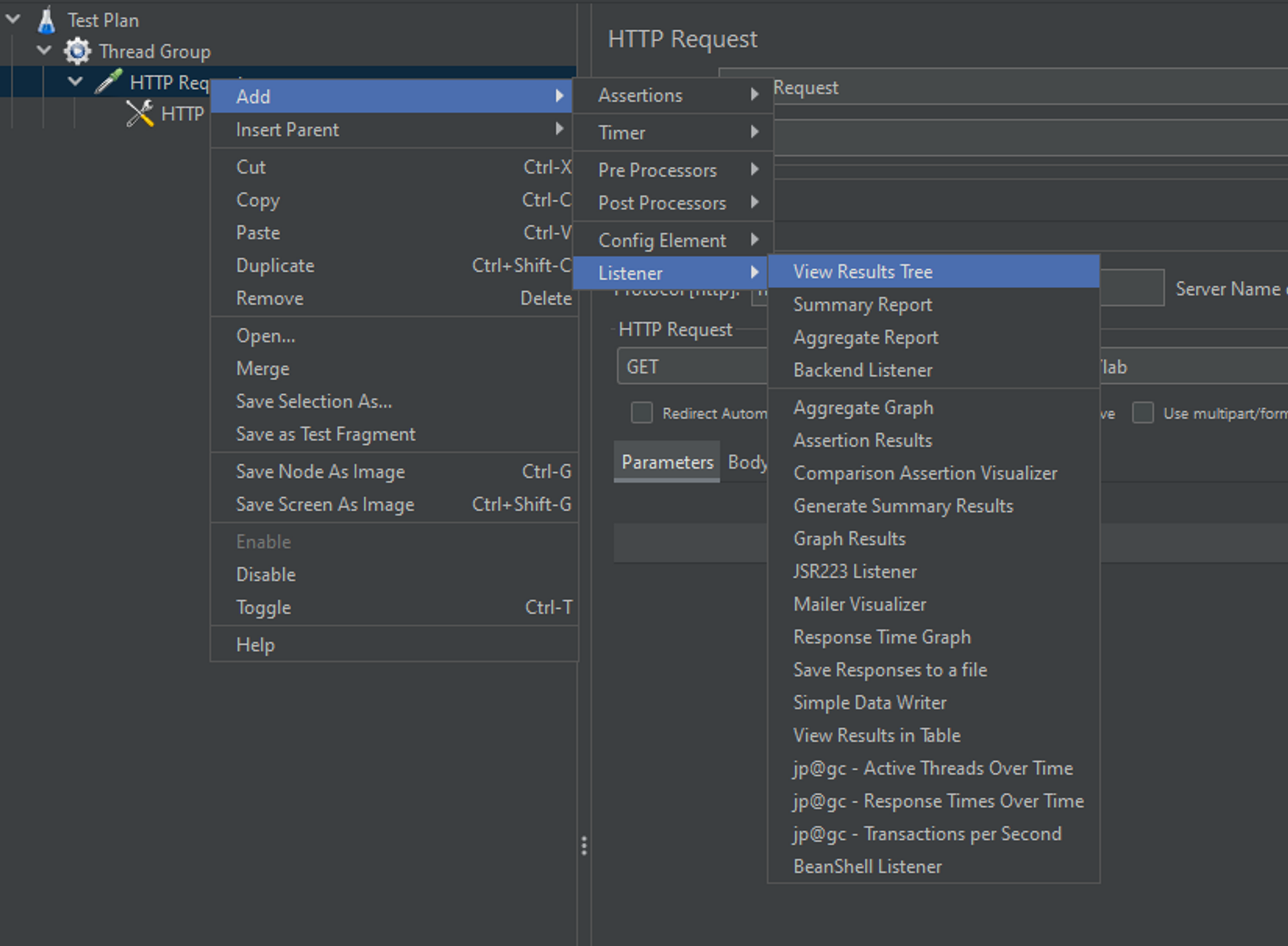Viewport: 1288px width, 946px height.
Task: Switch to the Parameters tab
Action: (667, 462)
